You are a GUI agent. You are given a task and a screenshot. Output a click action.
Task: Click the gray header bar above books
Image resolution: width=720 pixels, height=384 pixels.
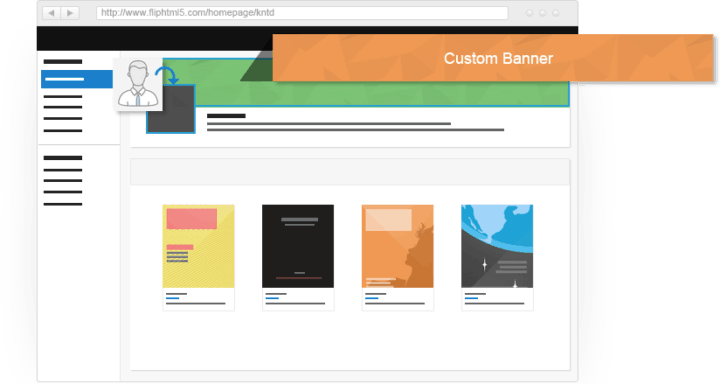(350, 172)
